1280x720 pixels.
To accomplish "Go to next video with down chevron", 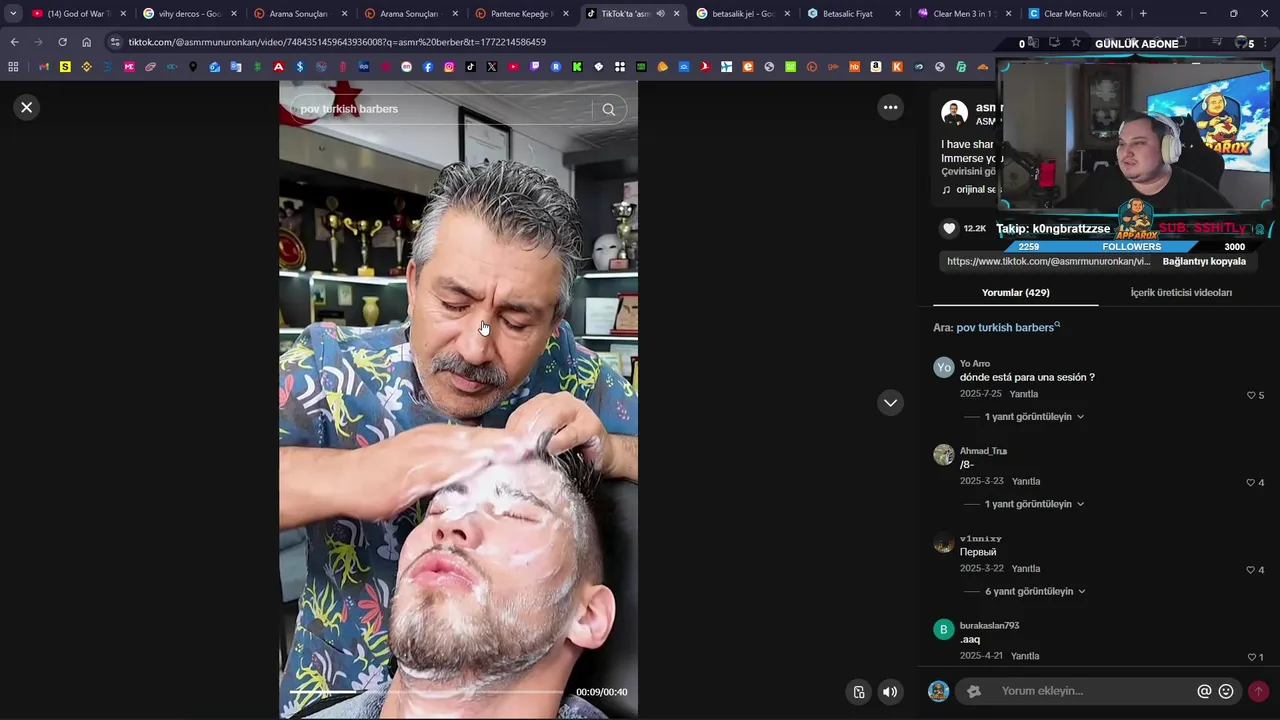I will click(x=890, y=402).
